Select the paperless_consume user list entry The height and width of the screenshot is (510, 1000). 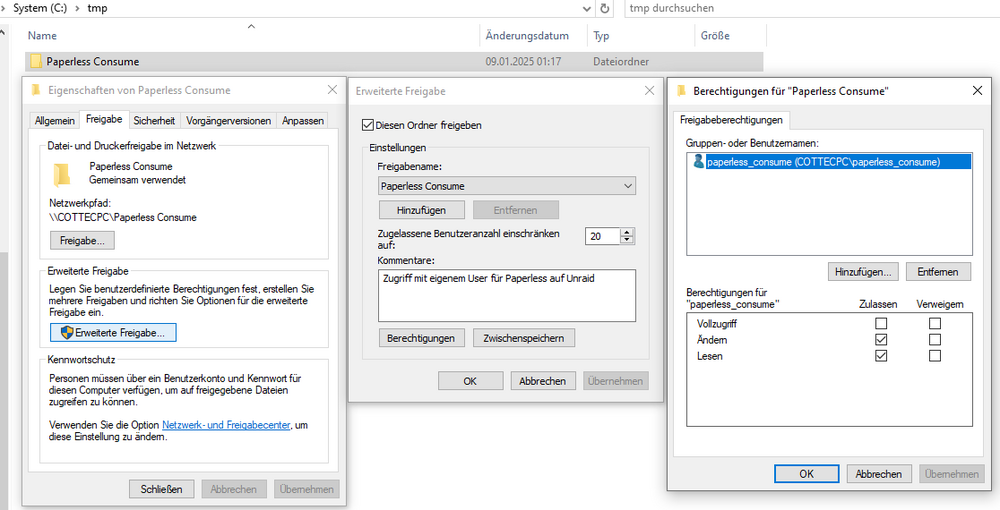click(x=830, y=162)
